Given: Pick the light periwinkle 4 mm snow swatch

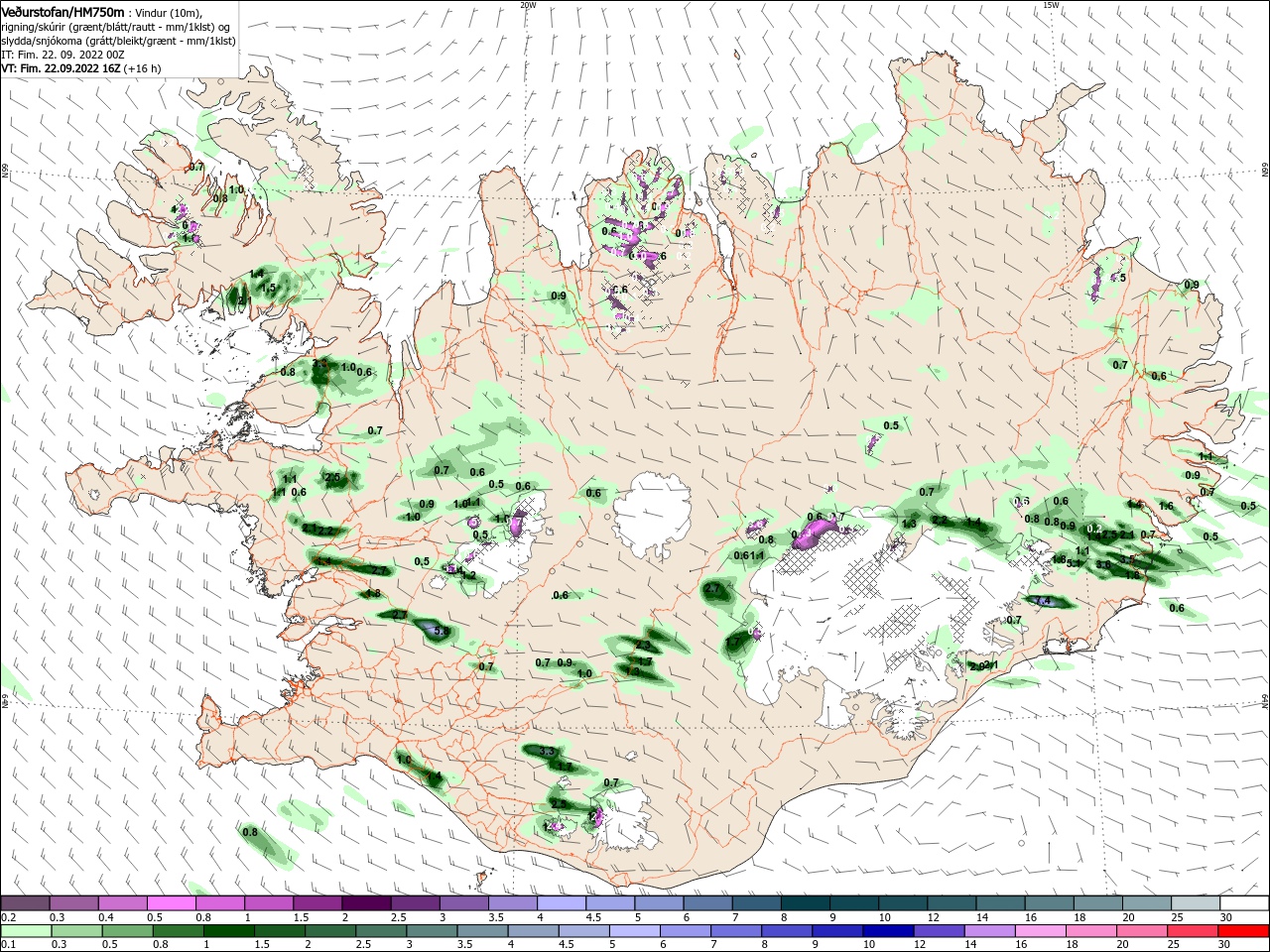Looking at the screenshot, I should pyautogui.click(x=562, y=903).
